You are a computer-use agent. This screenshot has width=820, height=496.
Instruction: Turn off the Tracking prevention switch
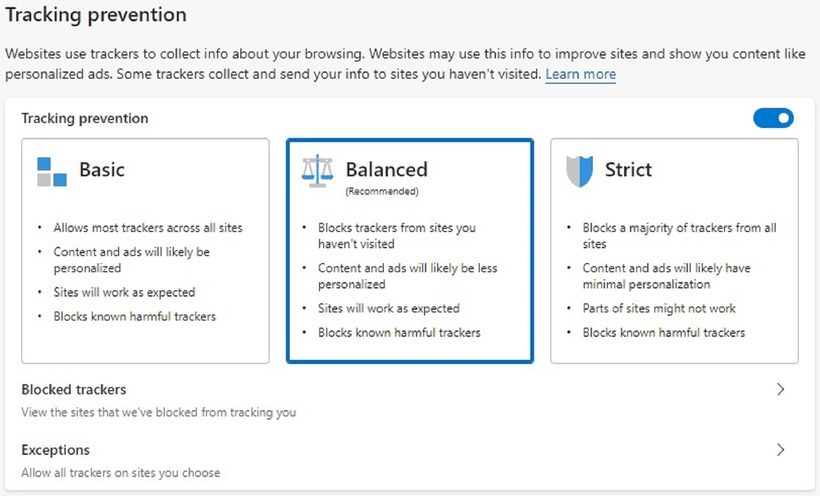click(x=773, y=118)
